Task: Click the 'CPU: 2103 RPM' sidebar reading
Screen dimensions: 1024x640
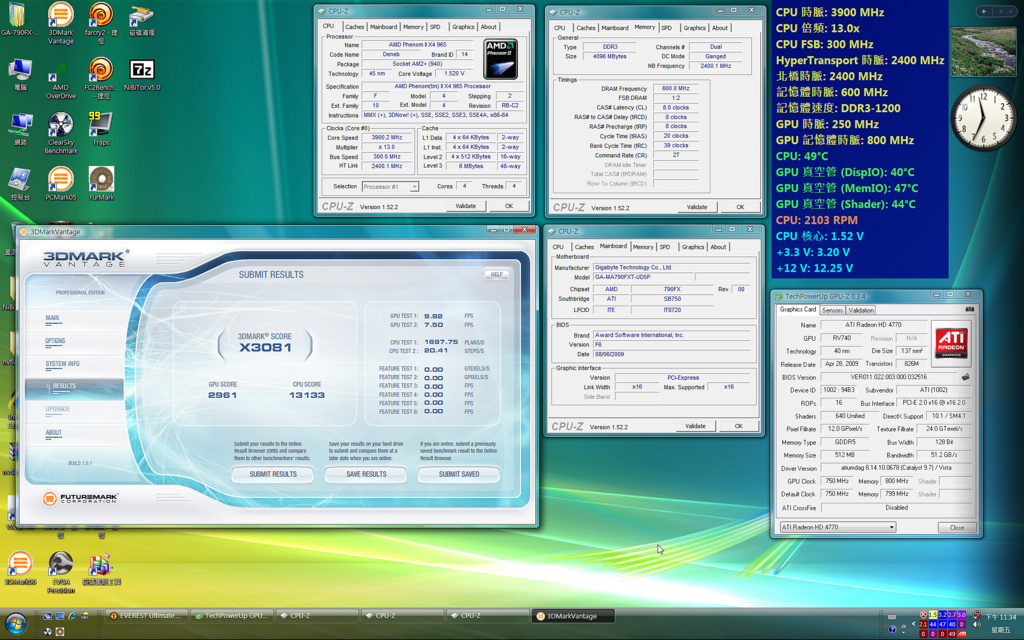Action: [817, 220]
